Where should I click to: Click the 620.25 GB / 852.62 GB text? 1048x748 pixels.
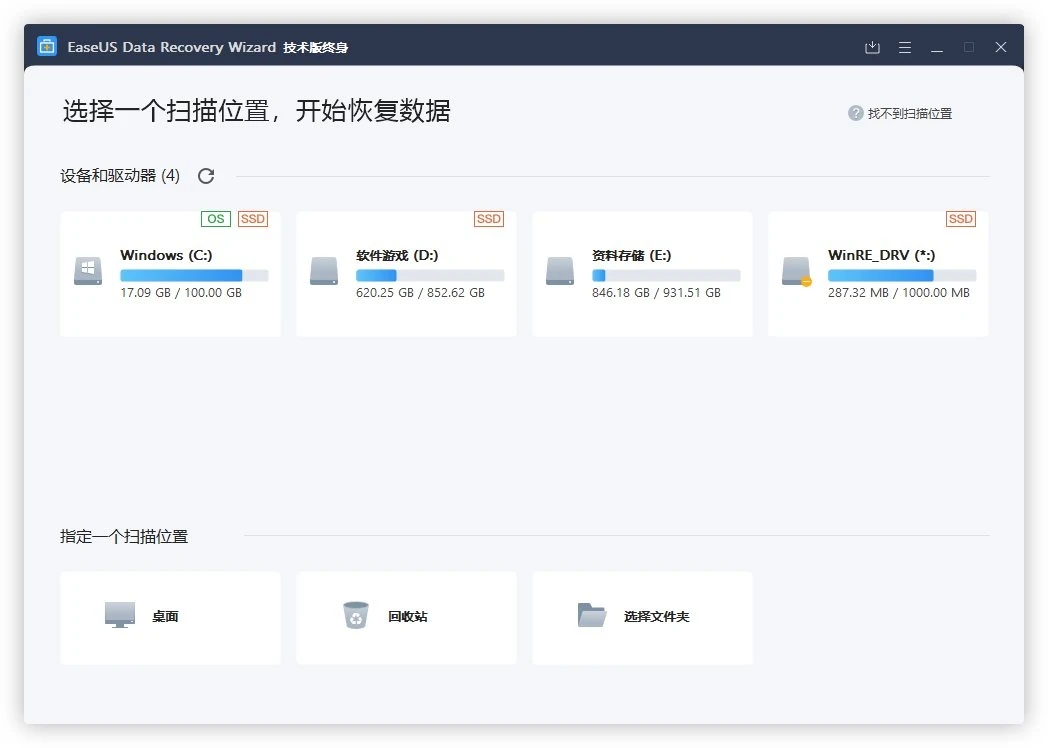(420, 293)
